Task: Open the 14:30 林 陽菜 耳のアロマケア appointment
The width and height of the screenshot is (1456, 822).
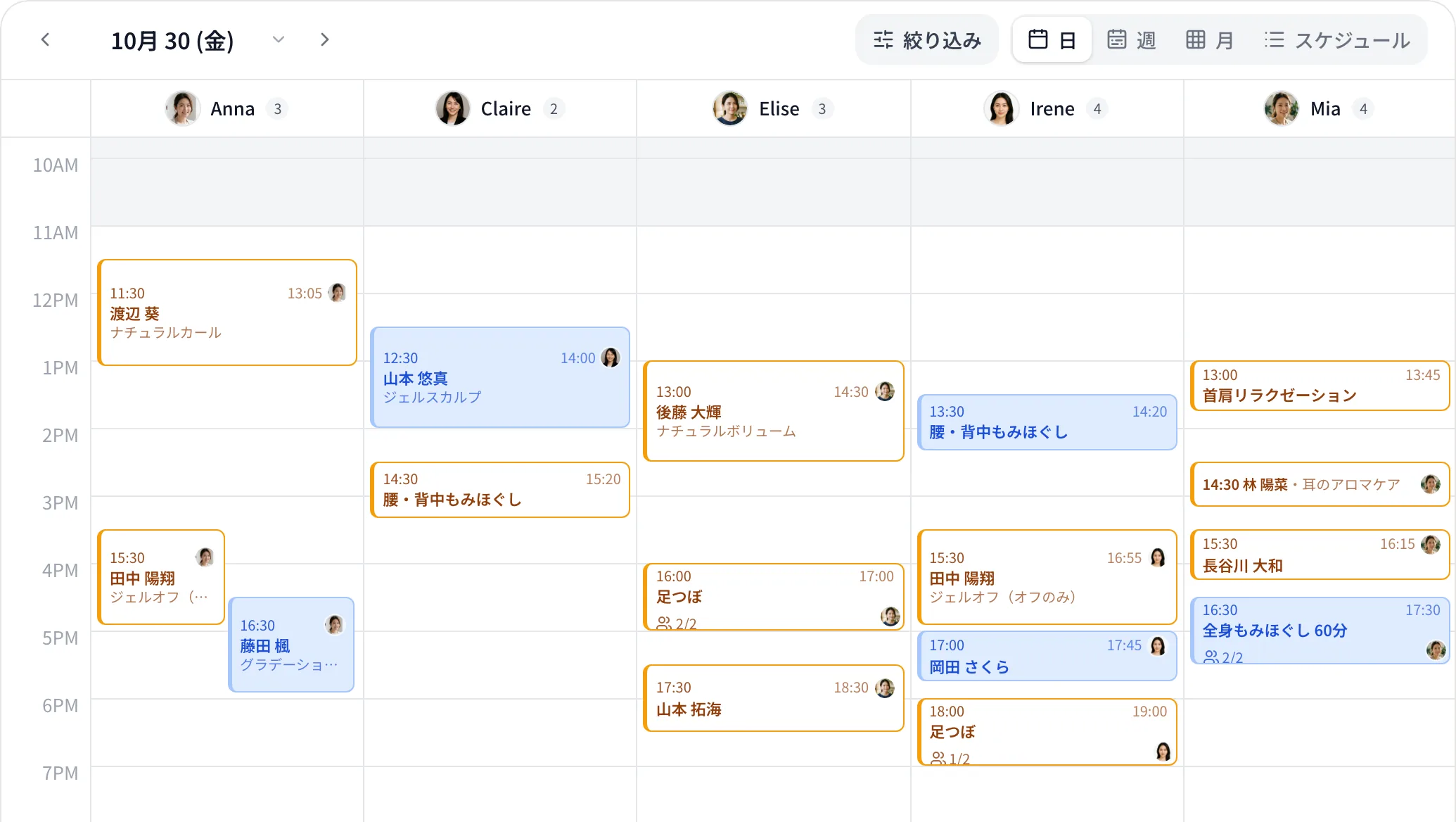Action: pos(1320,484)
